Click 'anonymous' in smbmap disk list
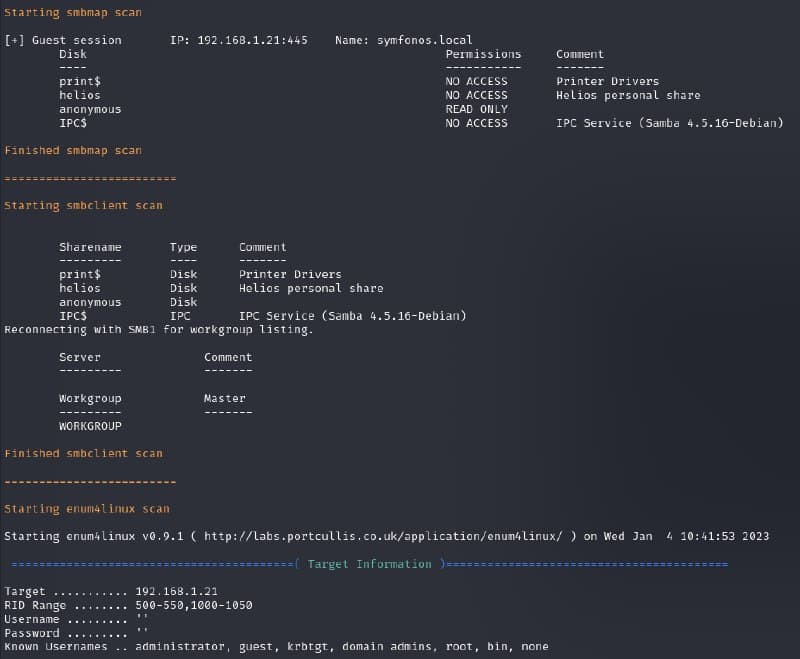Screen dimensions: 800x659 coord(90,109)
